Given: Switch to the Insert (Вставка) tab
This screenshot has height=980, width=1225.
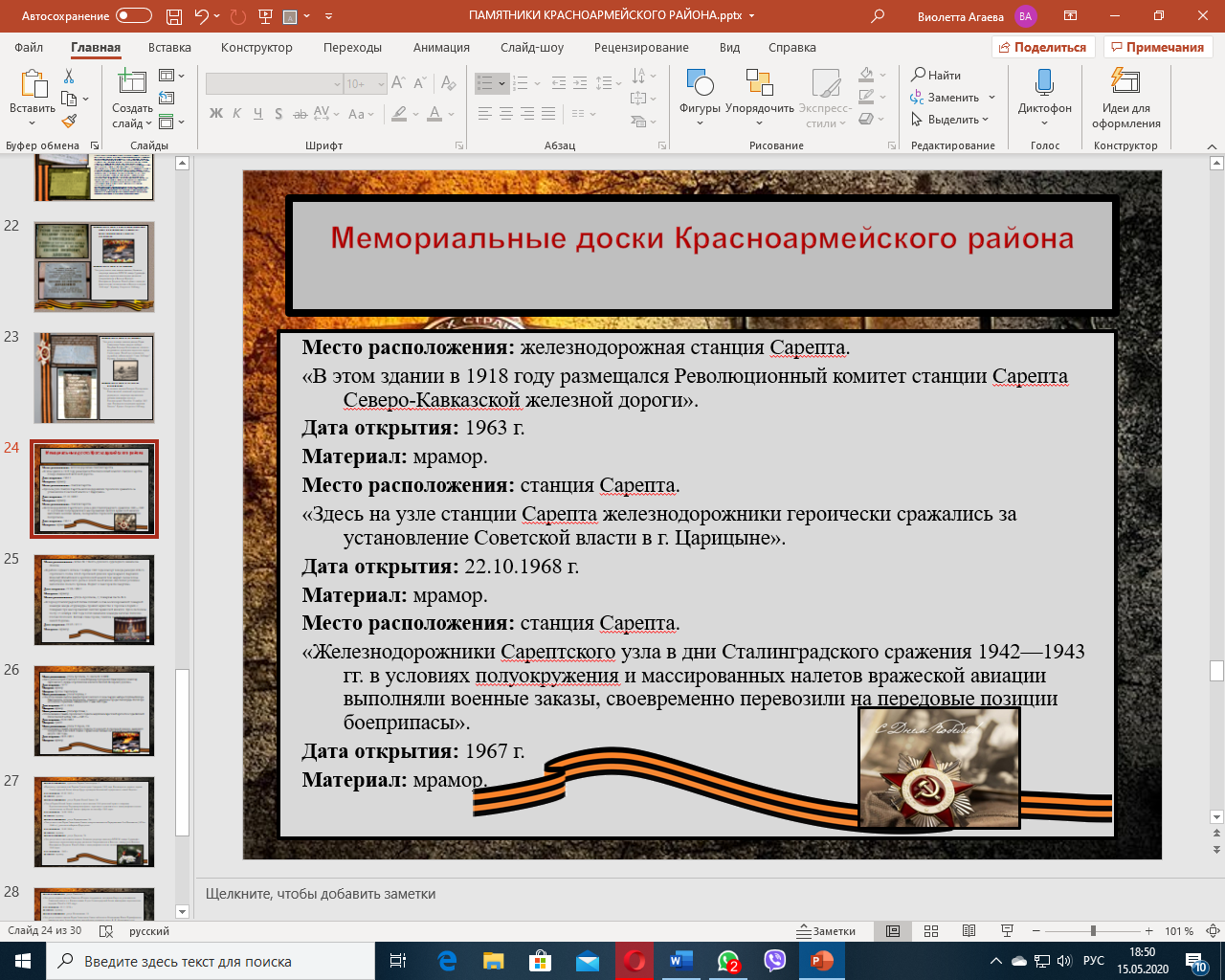Looking at the screenshot, I should (169, 47).
